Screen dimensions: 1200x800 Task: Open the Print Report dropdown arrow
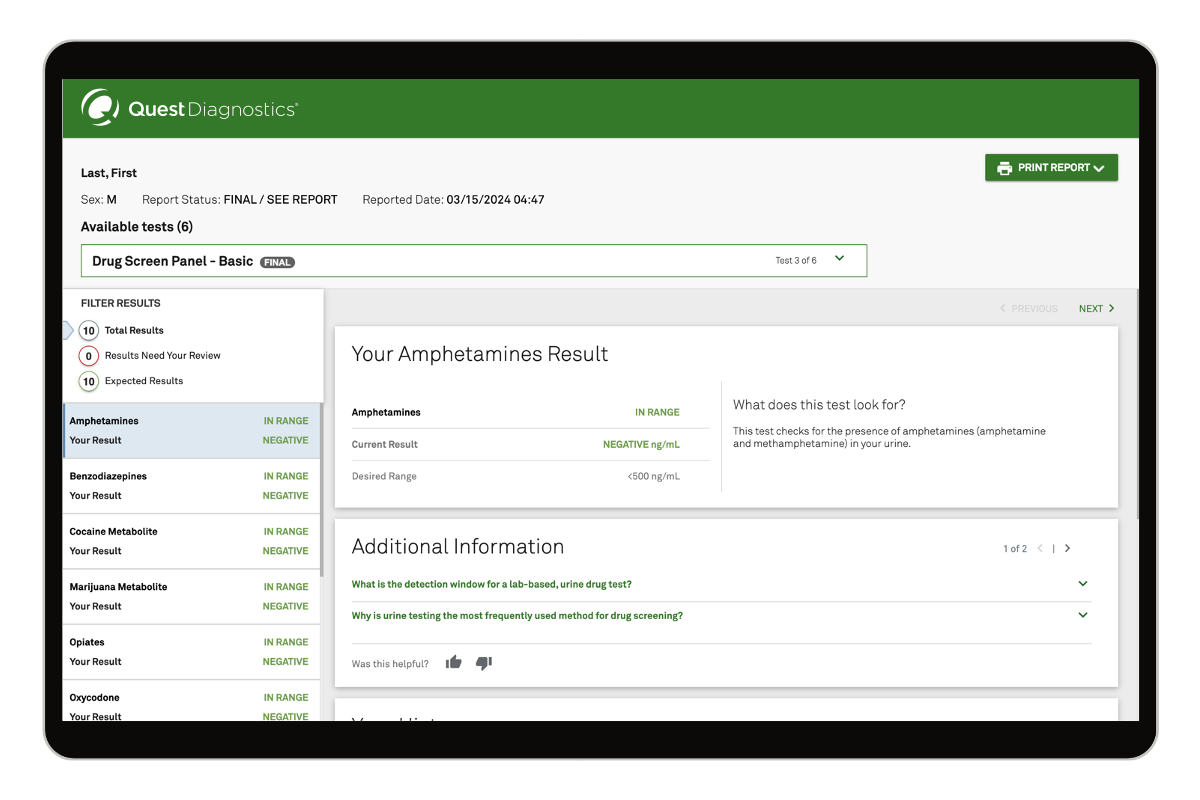pyautogui.click(x=1099, y=168)
